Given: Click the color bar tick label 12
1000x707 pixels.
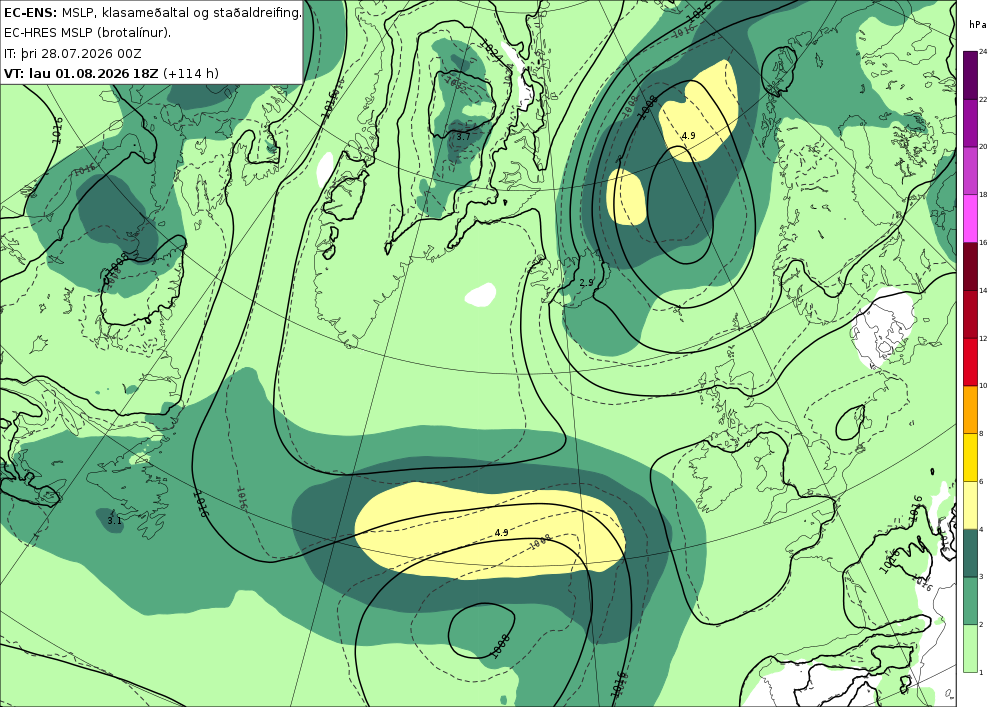Looking at the screenshot, I should [x=983, y=338].
